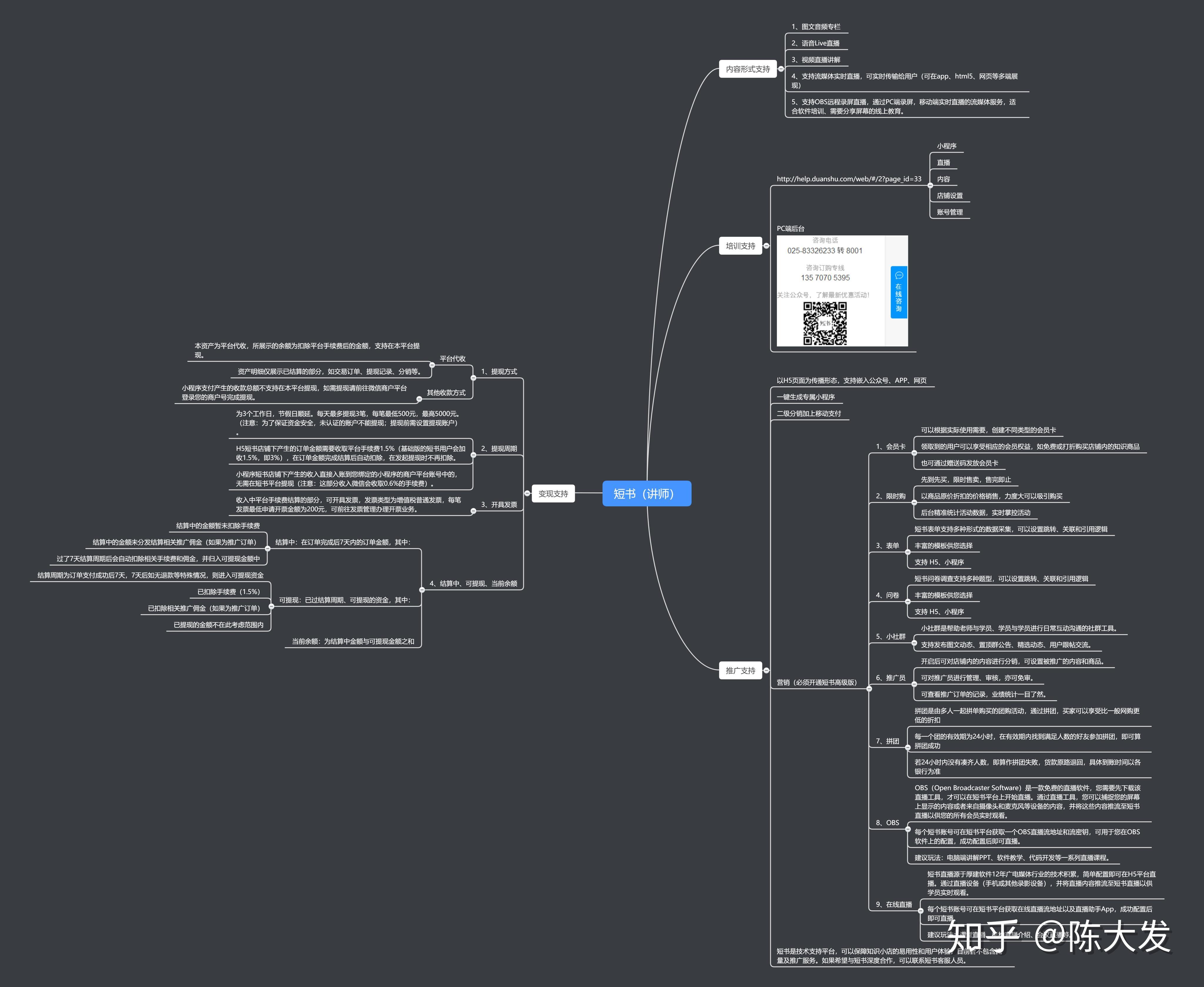
Task: Collapse the 结算中：在订单完成后7天内 node
Action: point(268,549)
